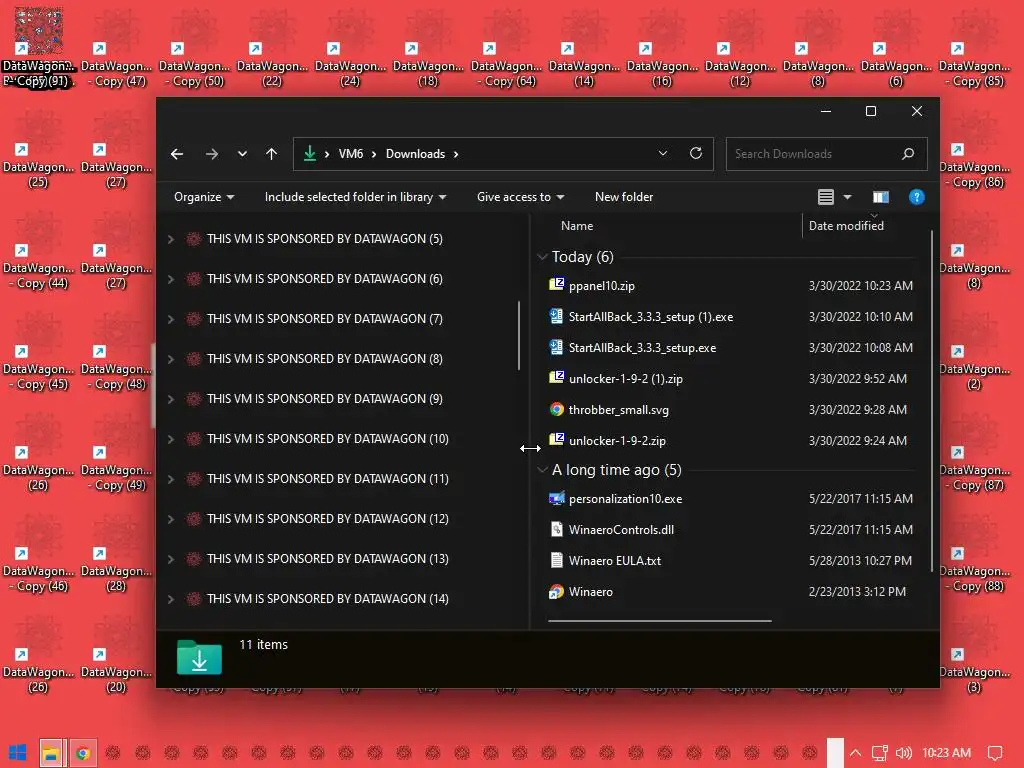Sort by the Name column
Screen dimensions: 1024x768
coord(577,226)
